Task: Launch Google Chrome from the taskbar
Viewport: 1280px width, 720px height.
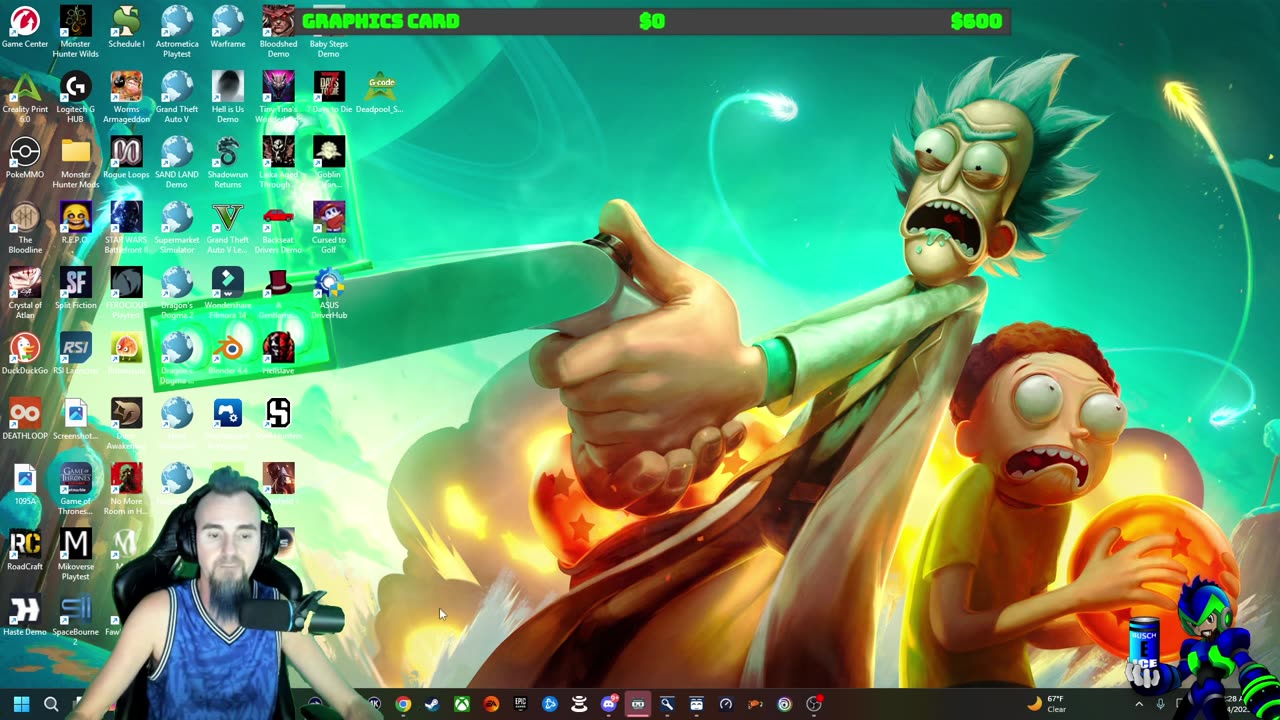Action: tap(403, 704)
